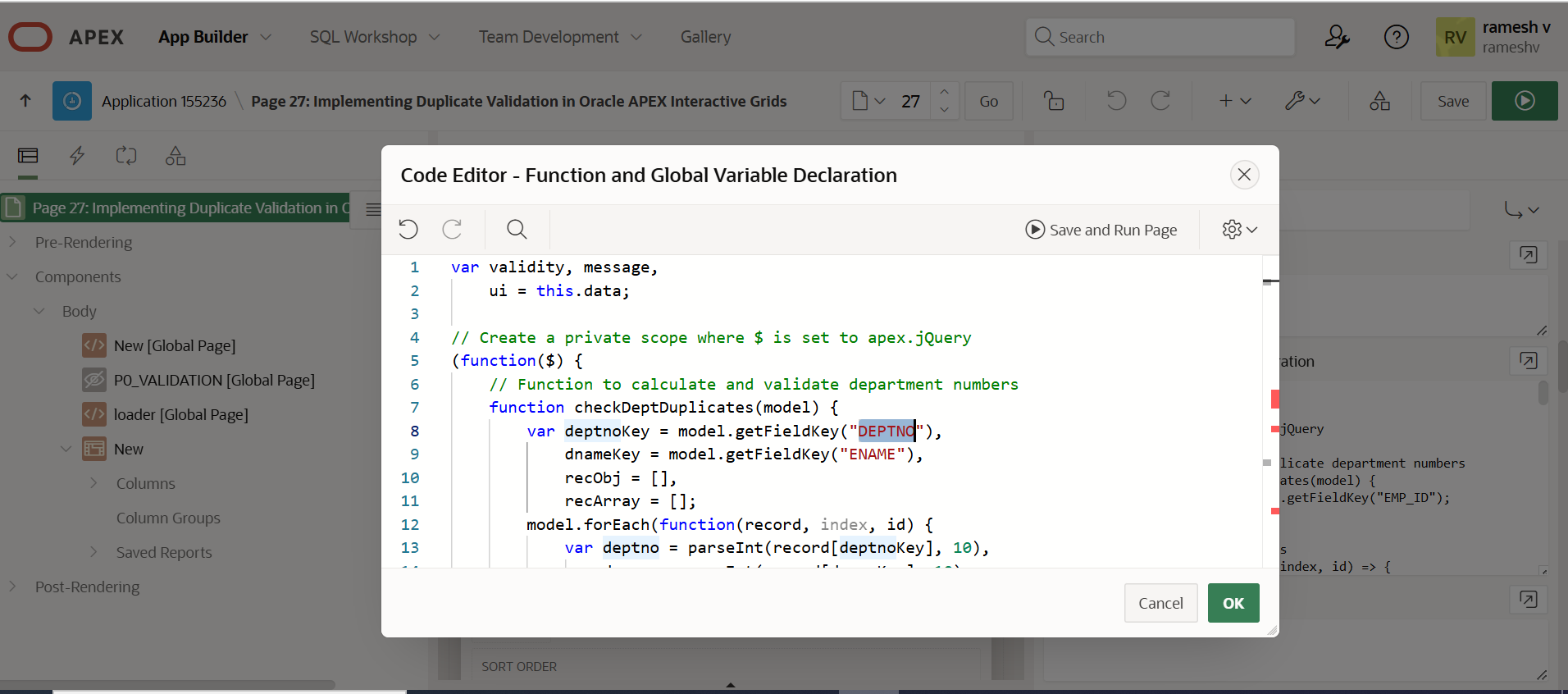Go to the previous page with the down stepper
Image resolution: width=1568 pixels, height=694 pixels.
[x=944, y=110]
